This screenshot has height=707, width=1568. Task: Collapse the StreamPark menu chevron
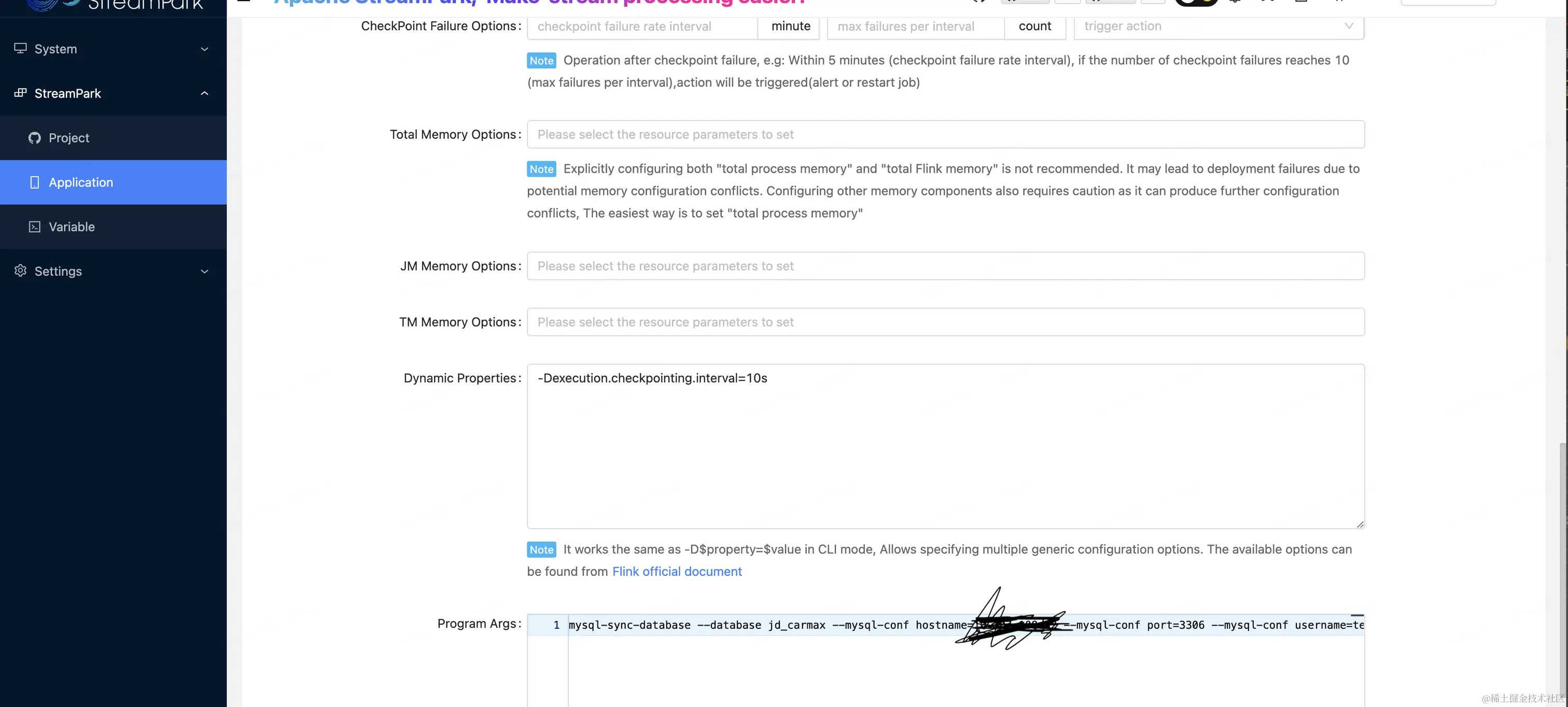coord(204,93)
